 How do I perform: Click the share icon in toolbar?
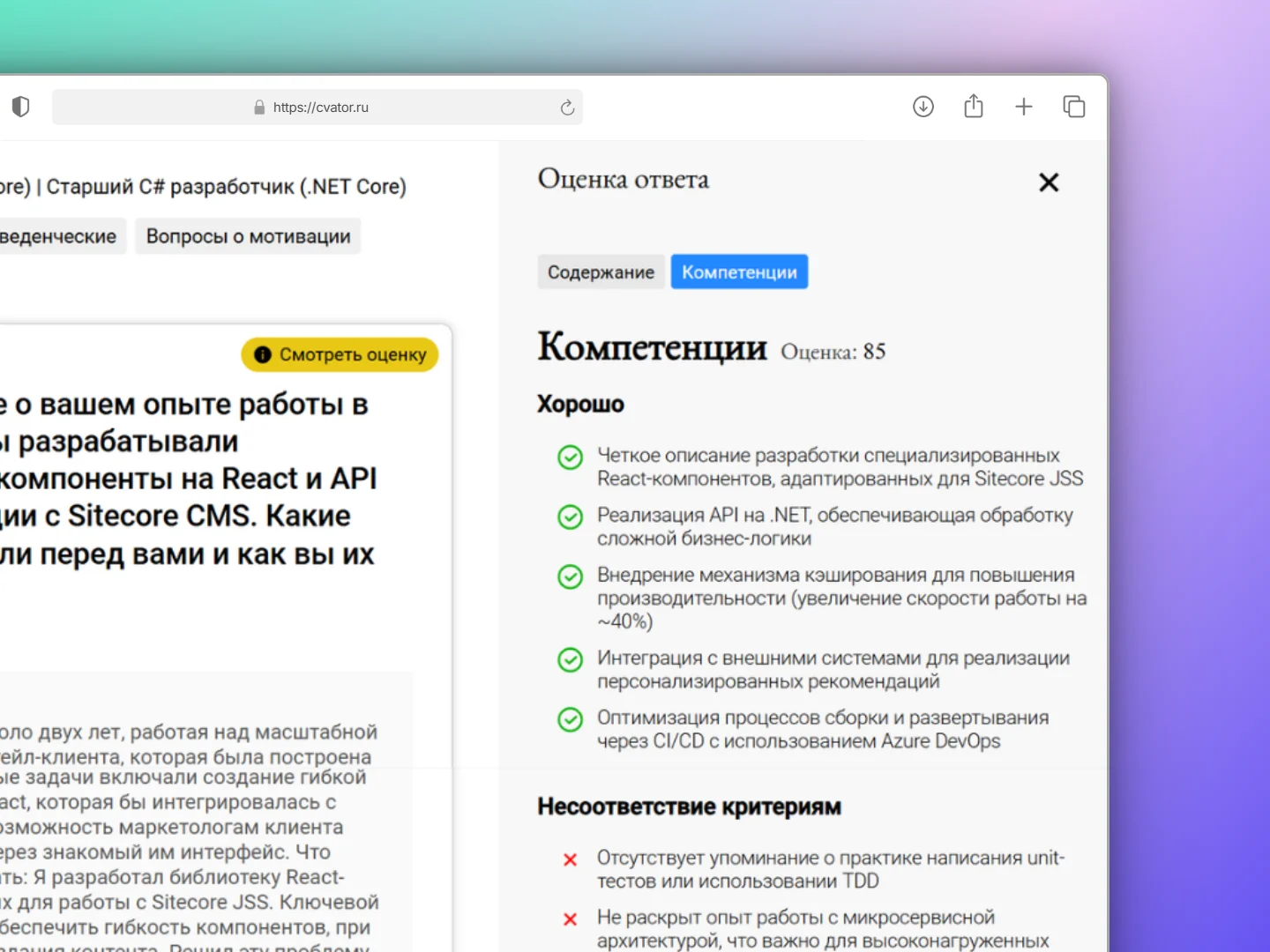(974, 106)
